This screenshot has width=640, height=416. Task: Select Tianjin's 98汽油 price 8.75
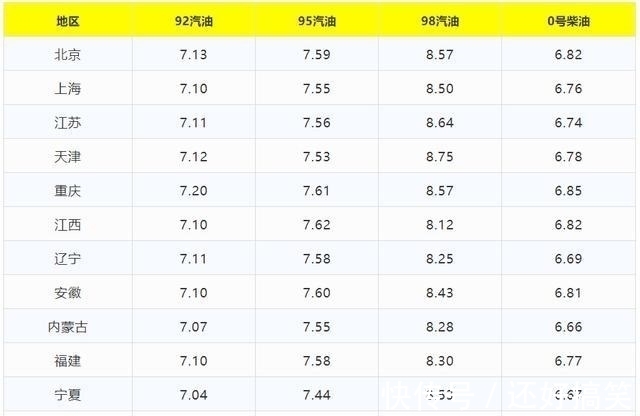[440, 156]
